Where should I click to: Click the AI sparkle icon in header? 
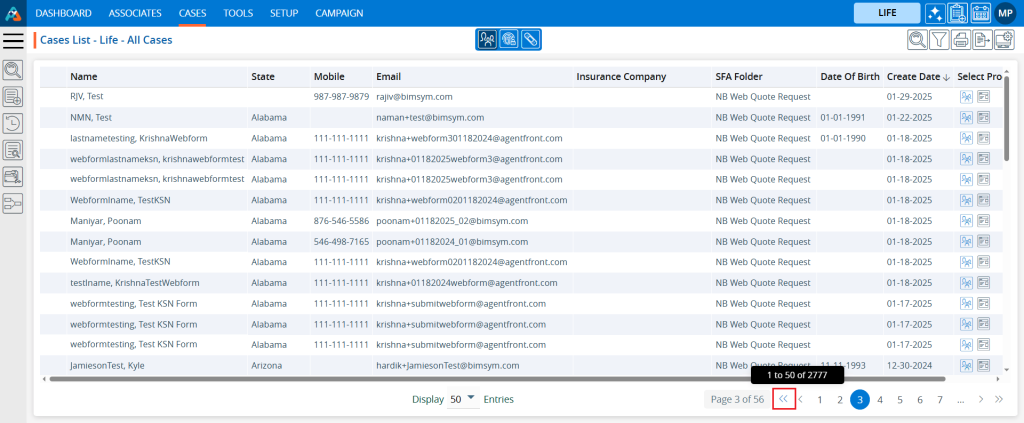click(x=934, y=13)
